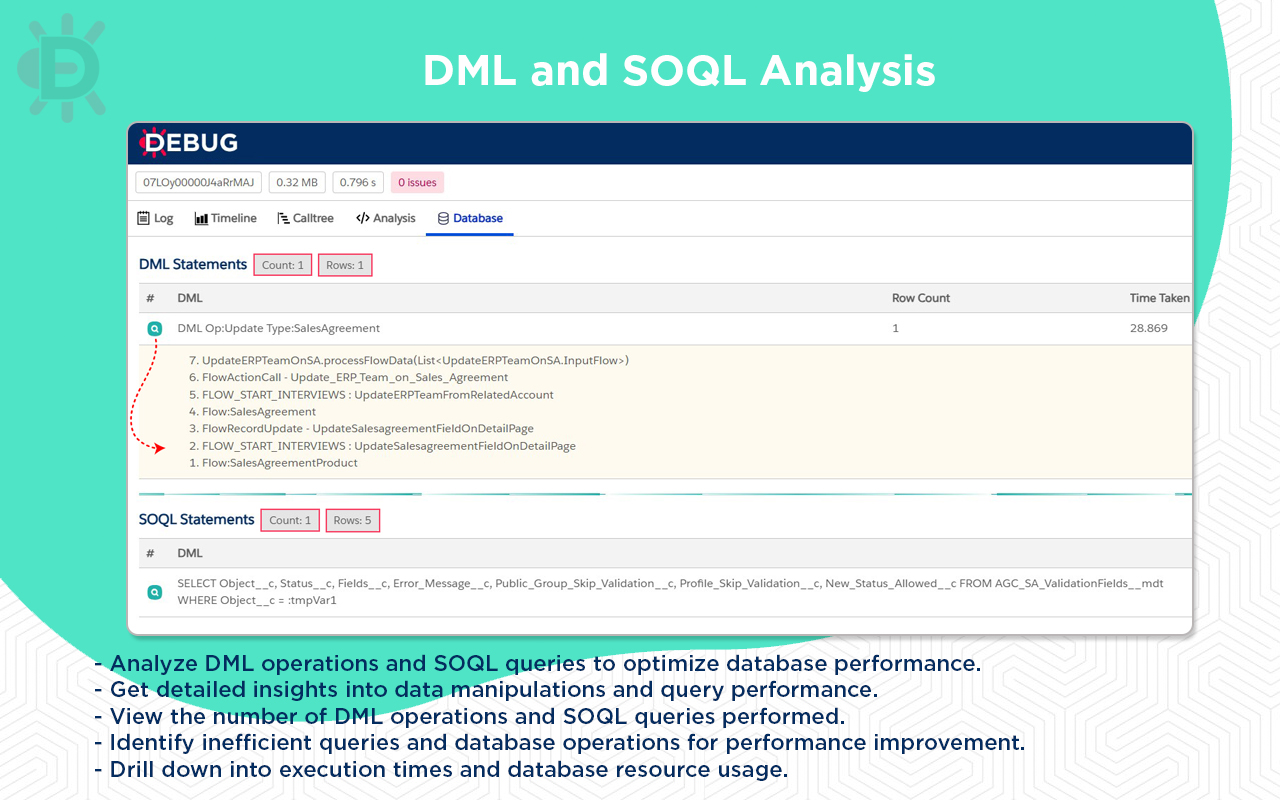The image size is (1280, 800).
Task: Click the Analysis code brackets icon
Action: pyautogui.click(x=362, y=218)
